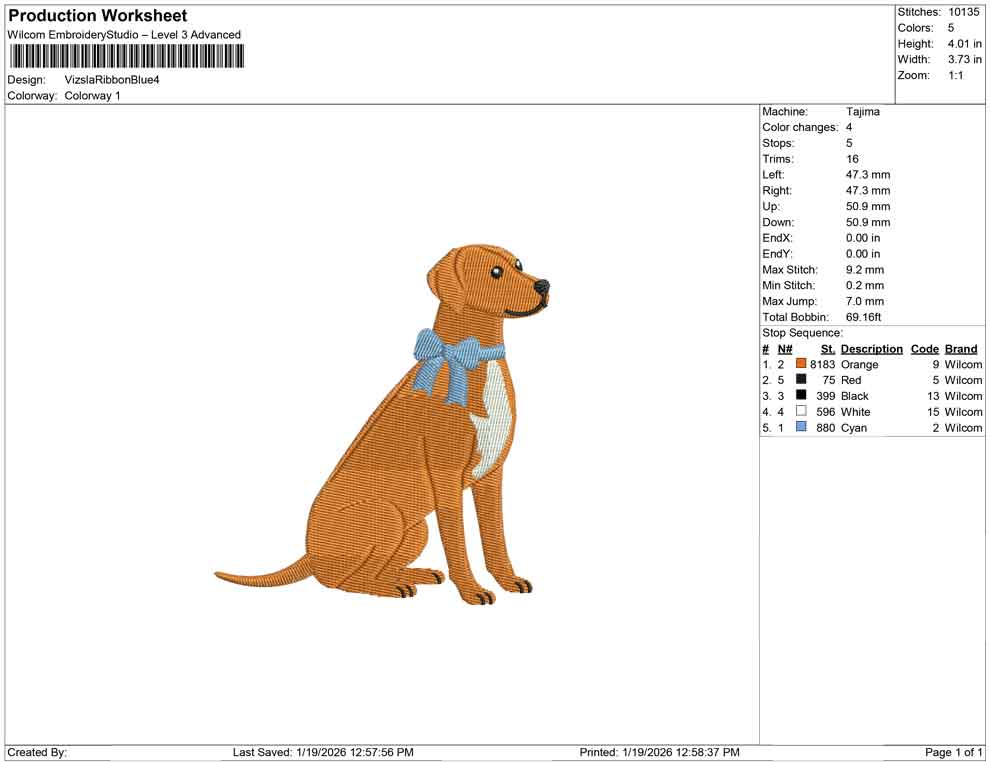Image resolution: width=990 pixels, height=762 pixels.
Task: Click the Page 1 of 1 label
Action: tap(952, 752)
